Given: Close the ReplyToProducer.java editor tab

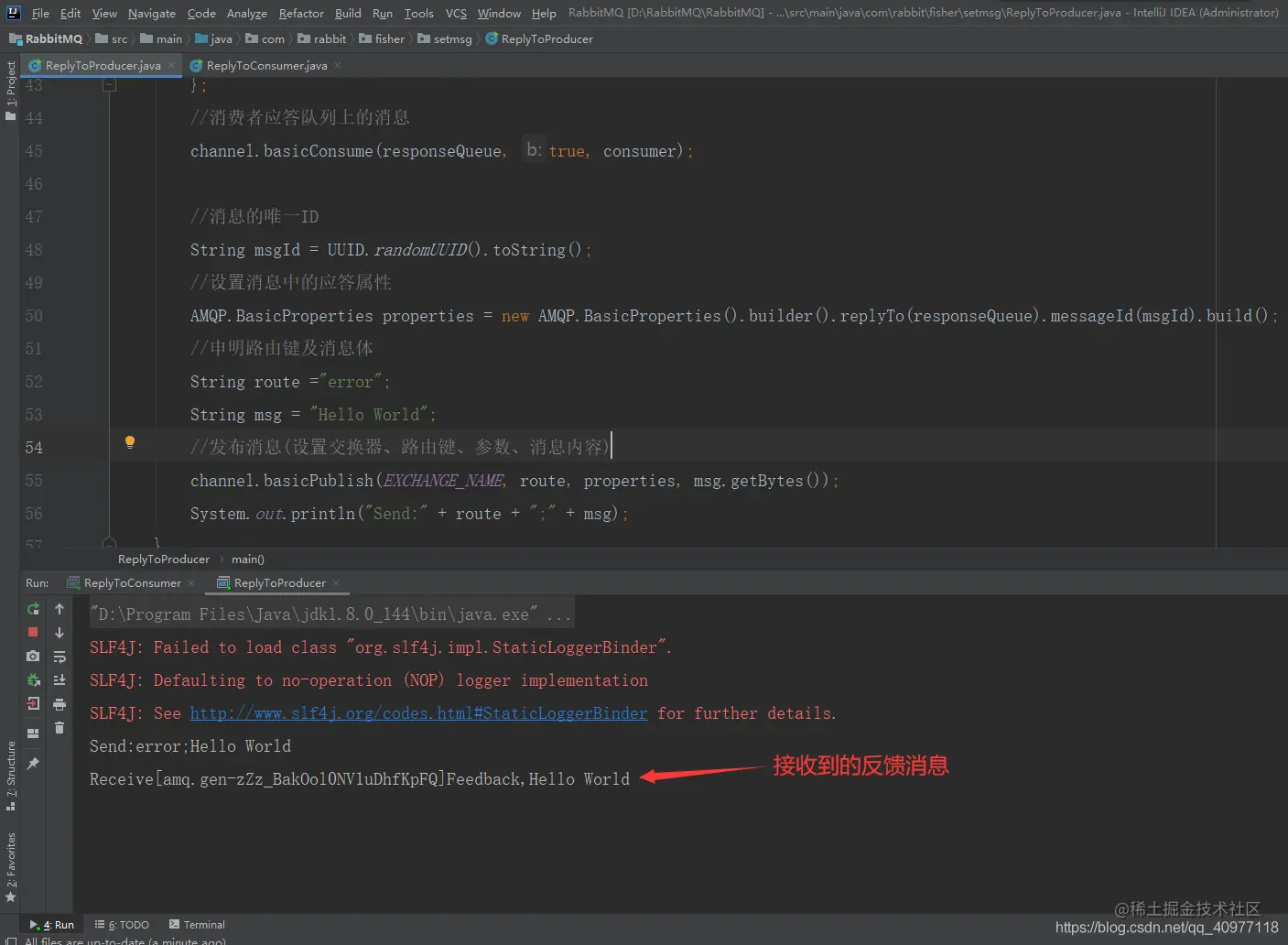Looking at the screenshot, I should click(x=171, y=65).
